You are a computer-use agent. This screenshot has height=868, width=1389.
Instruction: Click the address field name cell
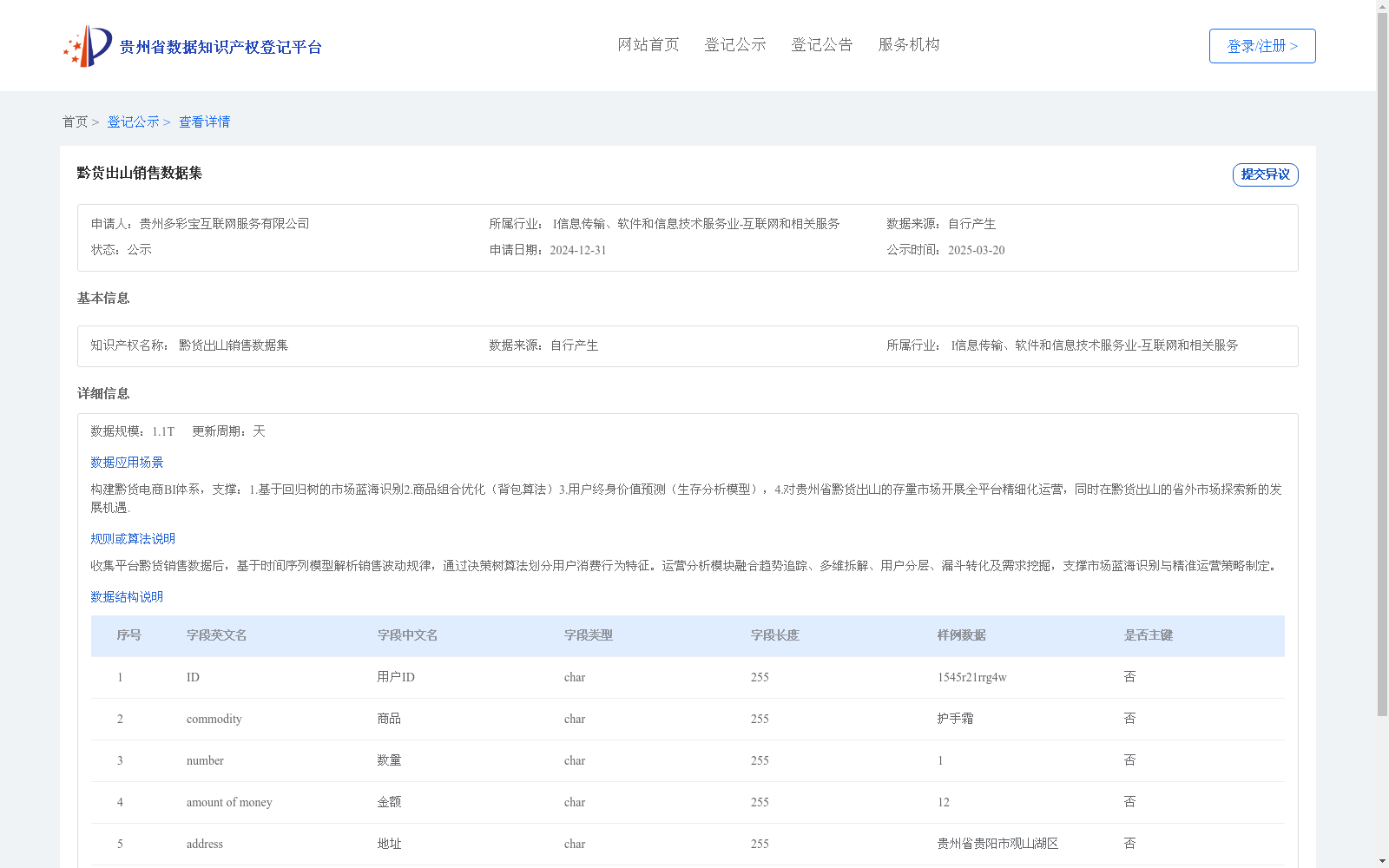pyautogui.click(x=205, y=844)
